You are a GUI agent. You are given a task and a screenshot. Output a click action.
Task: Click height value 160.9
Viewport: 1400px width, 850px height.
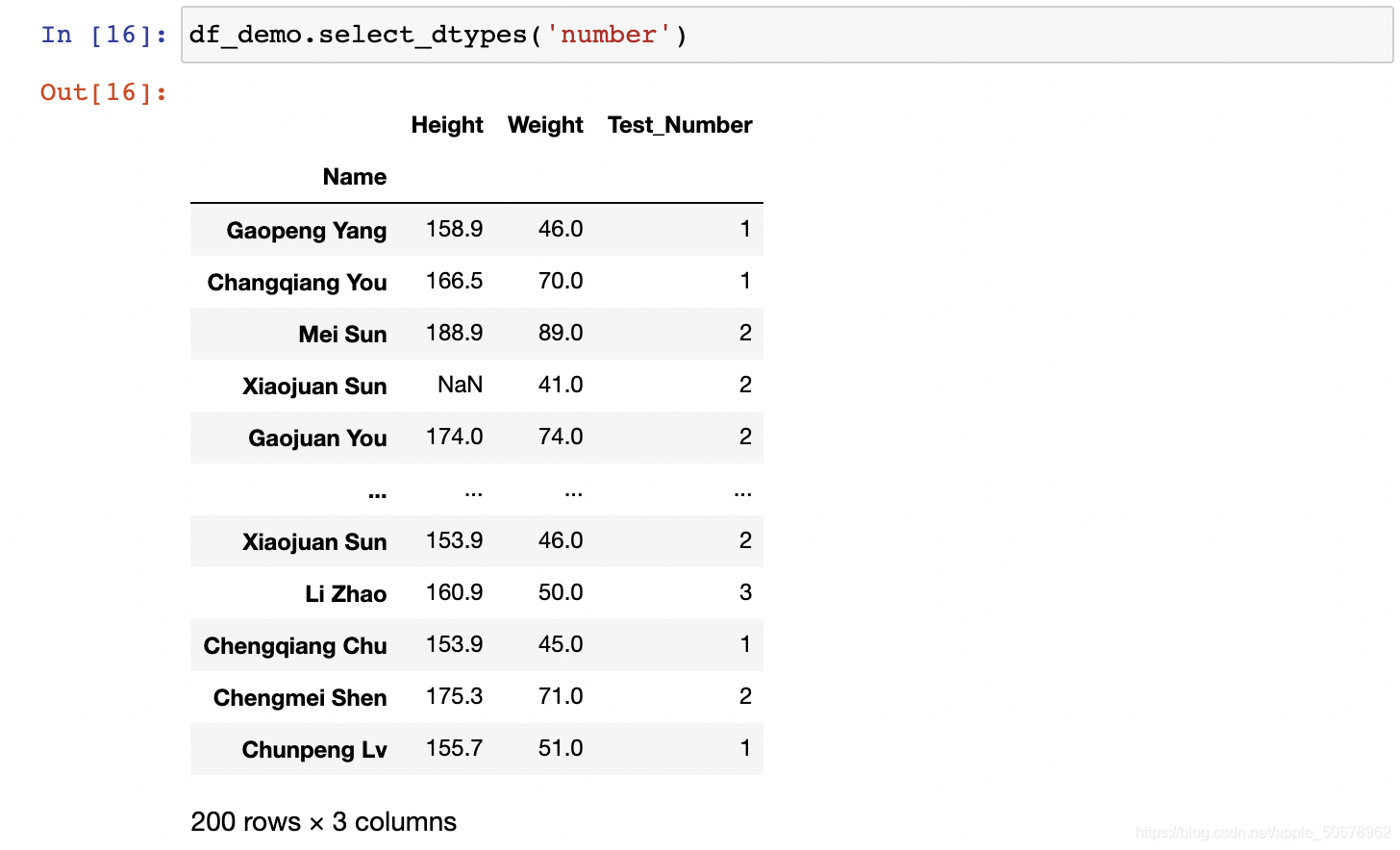click(455, 592)
